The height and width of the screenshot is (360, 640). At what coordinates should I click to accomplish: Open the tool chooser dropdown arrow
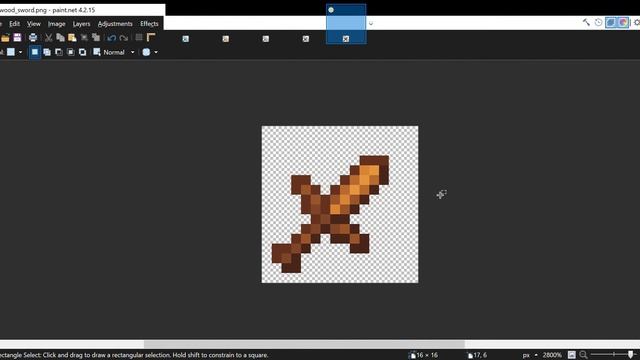20,52
